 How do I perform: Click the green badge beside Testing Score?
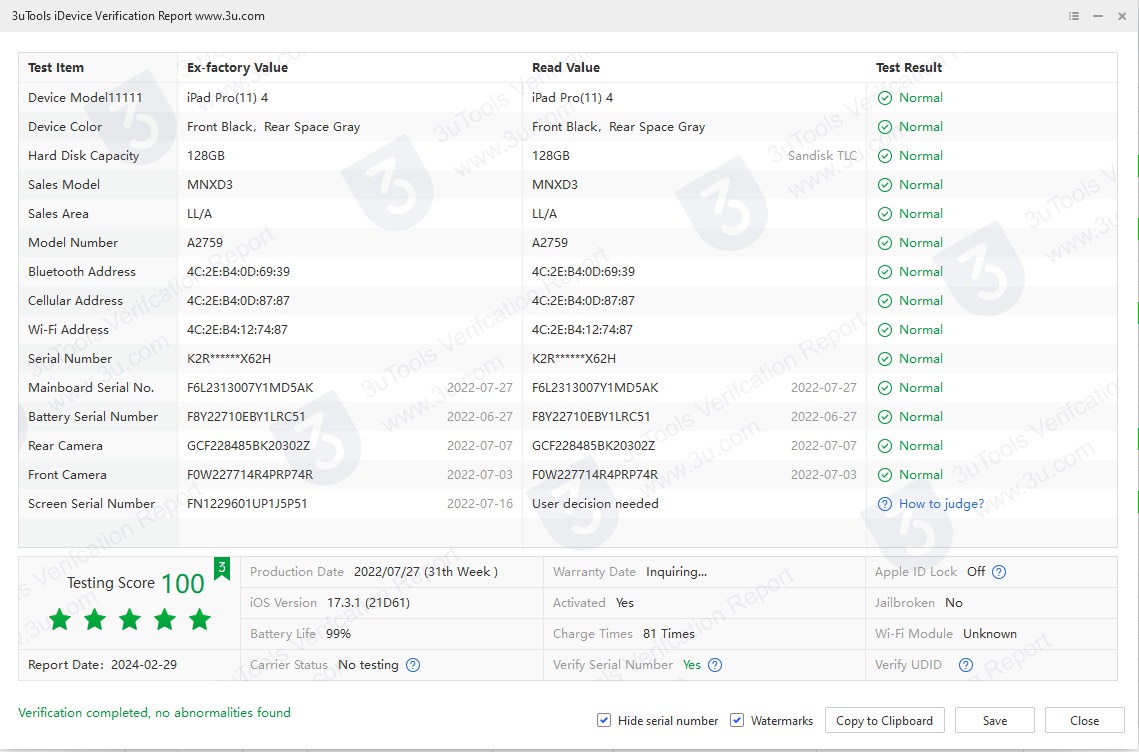click(x=222, y=569)
